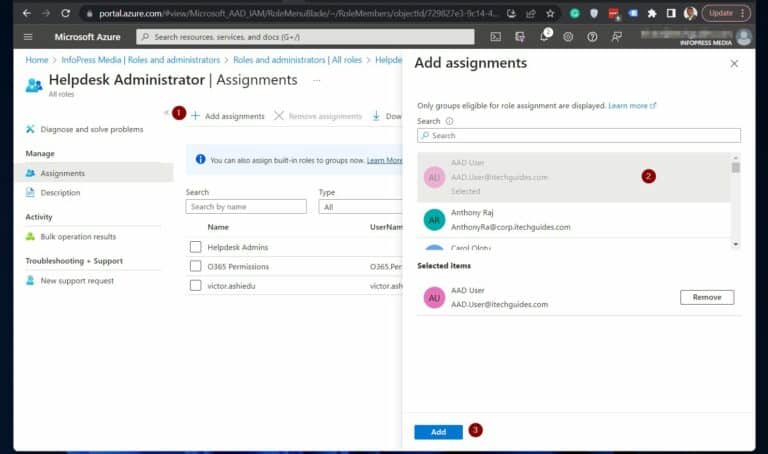Screen dimensions: 768x454
Task: Open the Azure feedback icon
Action: point(617,37)
